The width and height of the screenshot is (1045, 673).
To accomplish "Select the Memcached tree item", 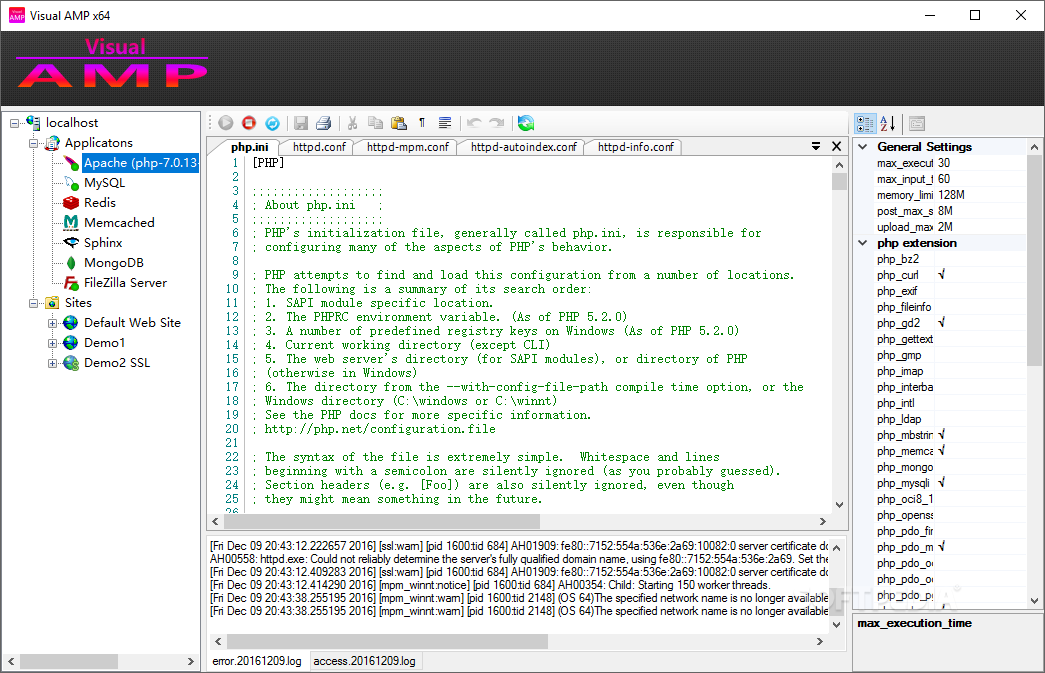I will coord(119,223).
